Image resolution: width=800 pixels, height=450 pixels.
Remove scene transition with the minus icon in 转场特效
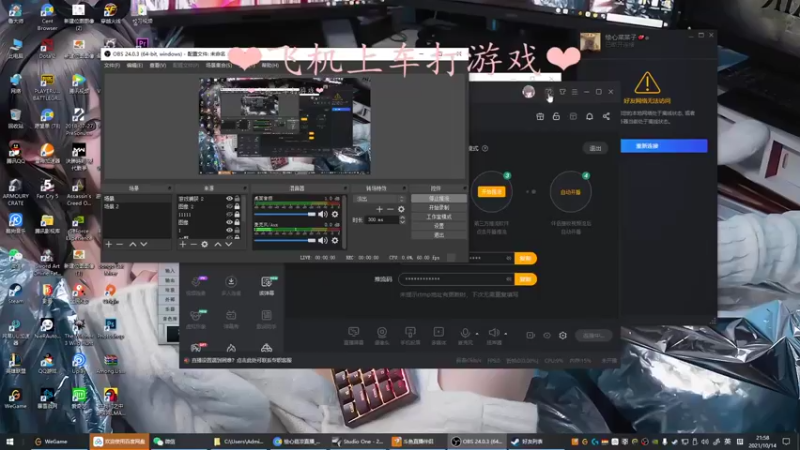390,209
